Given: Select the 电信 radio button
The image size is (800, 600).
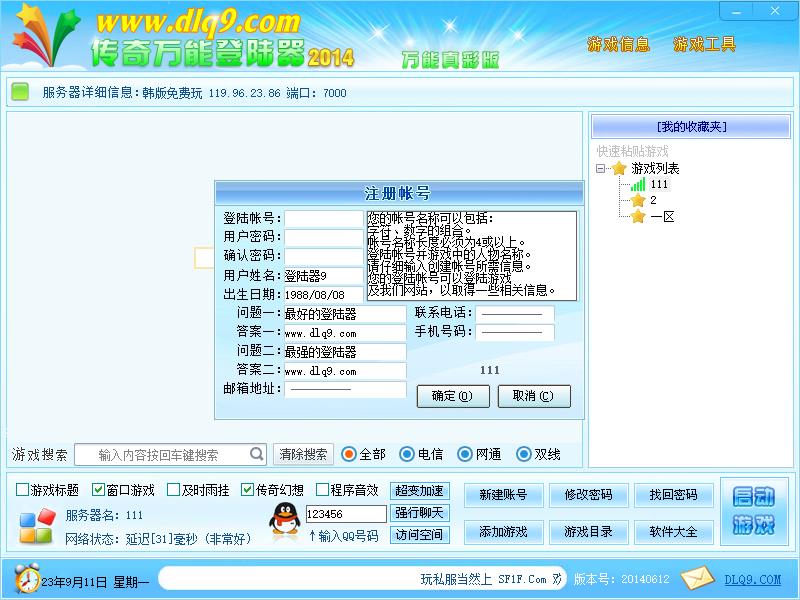Looking at the screenshot, I should pos(407,454).
